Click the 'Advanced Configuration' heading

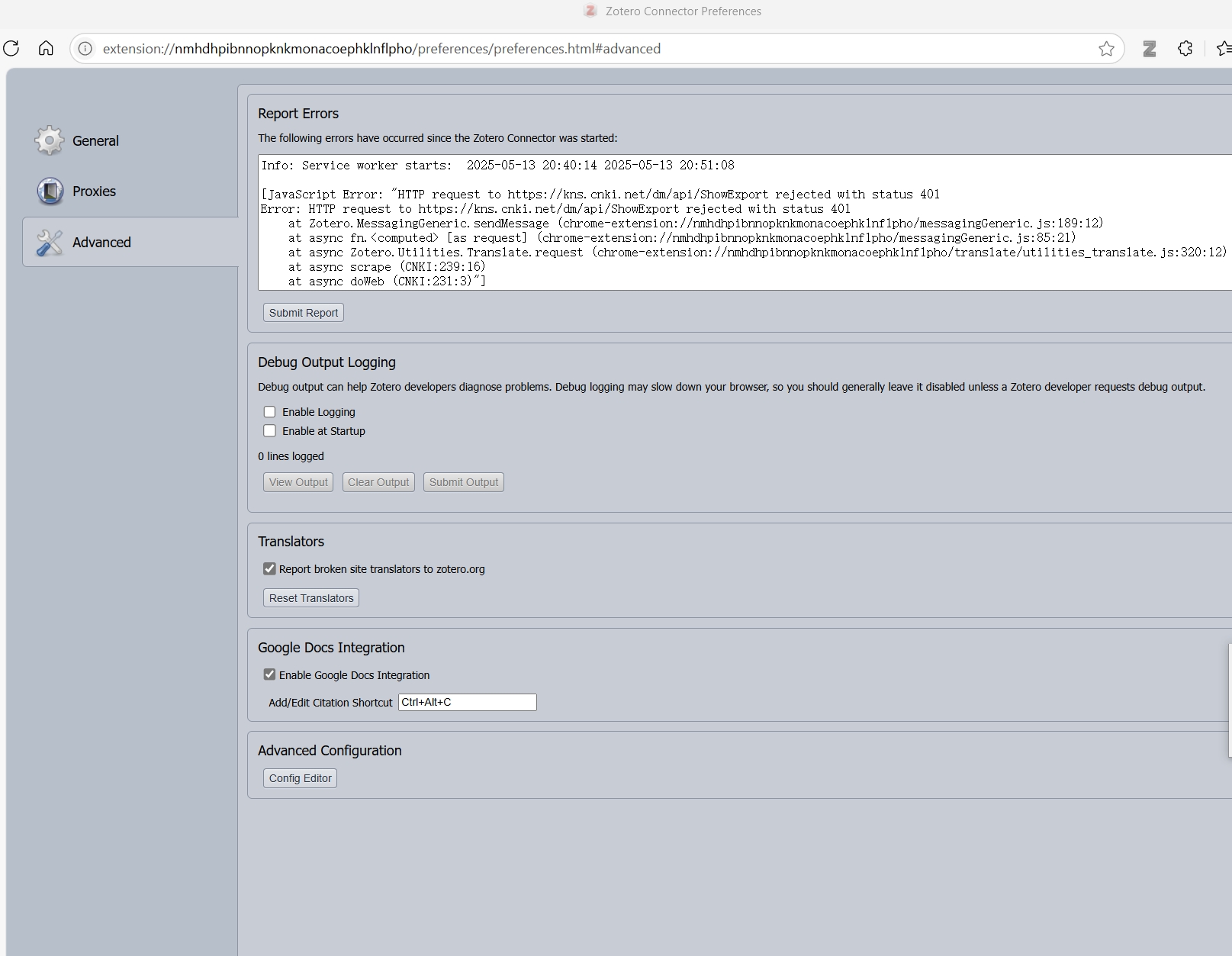coord(330,751)
